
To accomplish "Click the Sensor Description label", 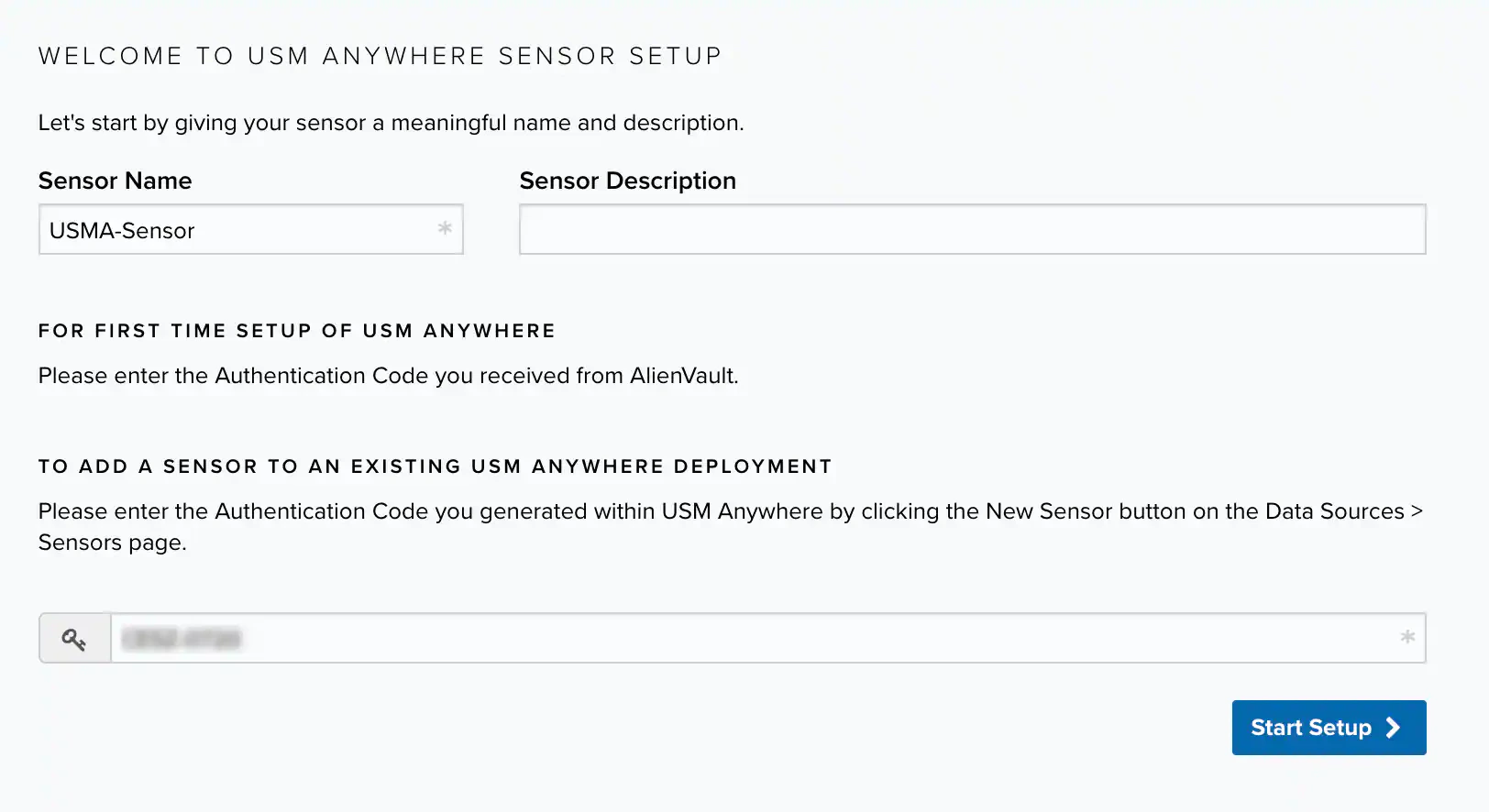I will click(627, 181).
